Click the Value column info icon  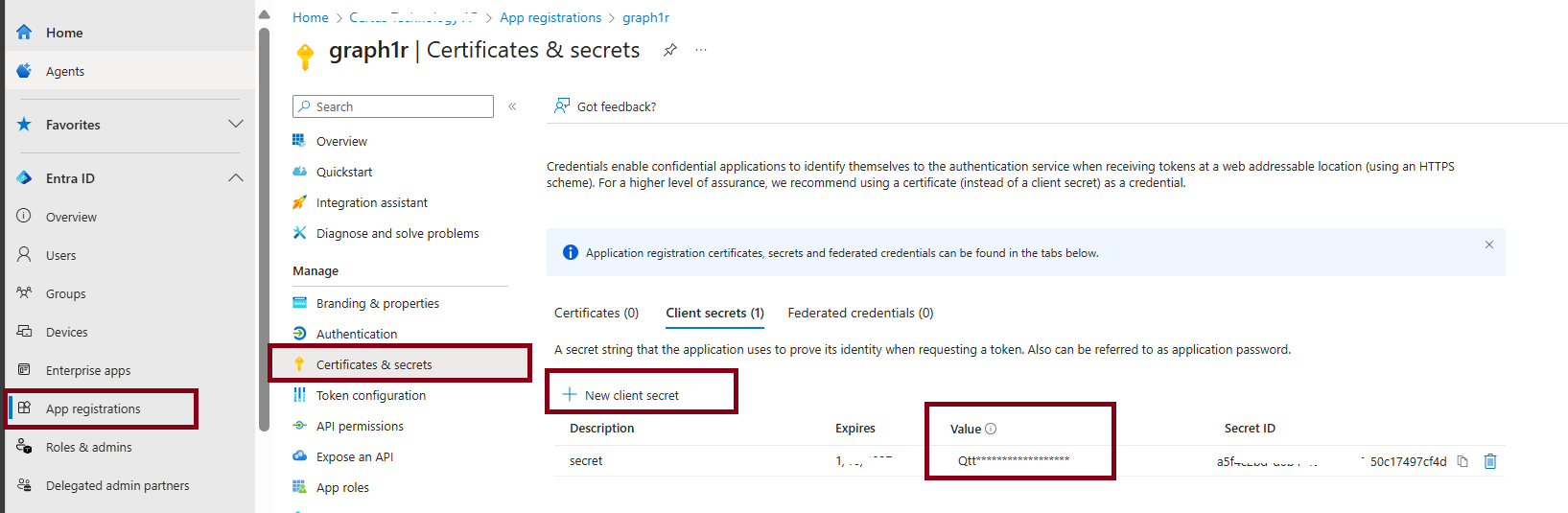point(991,429)
